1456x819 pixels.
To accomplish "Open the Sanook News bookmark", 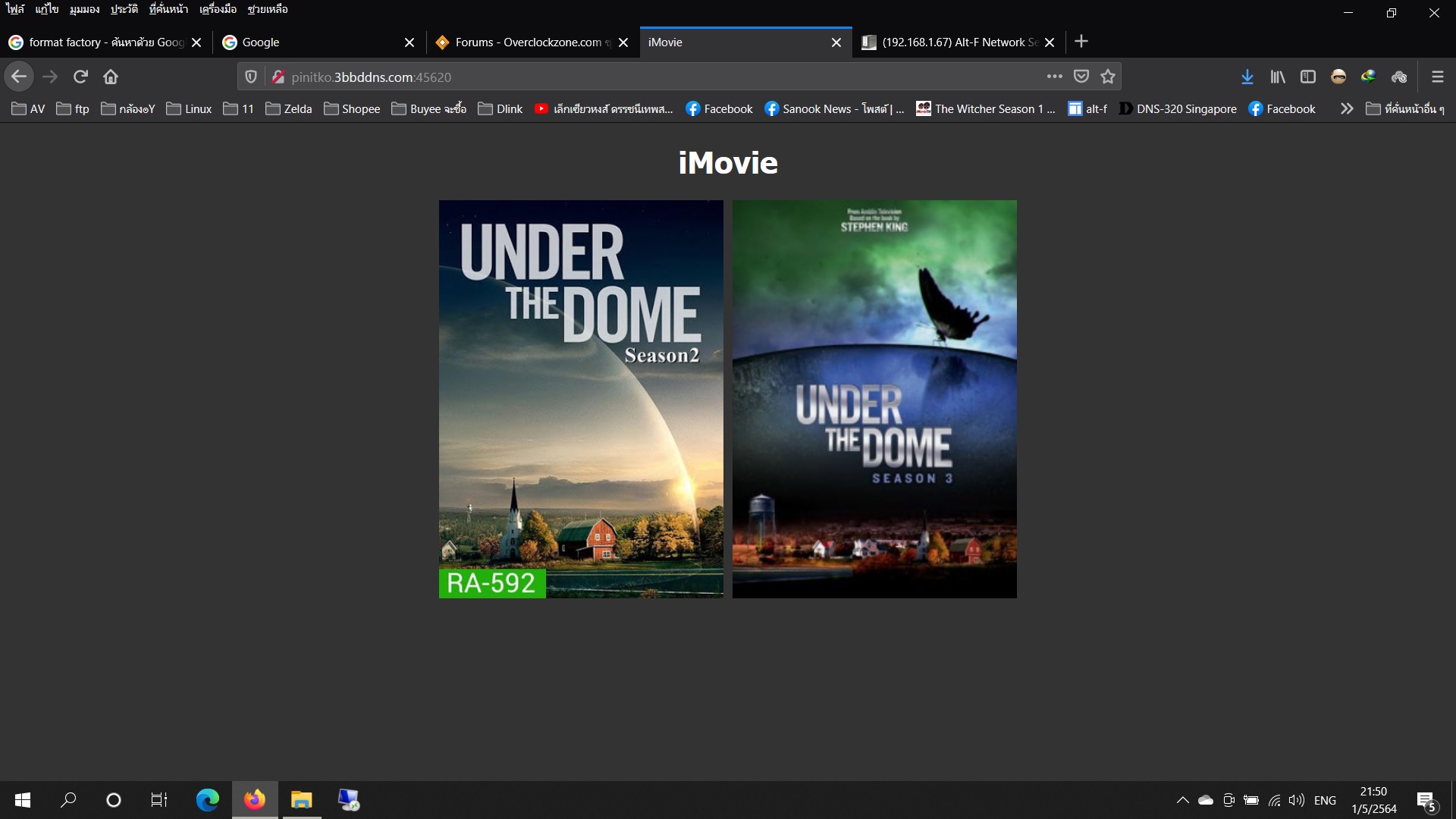I will click(x=834, y=108).
